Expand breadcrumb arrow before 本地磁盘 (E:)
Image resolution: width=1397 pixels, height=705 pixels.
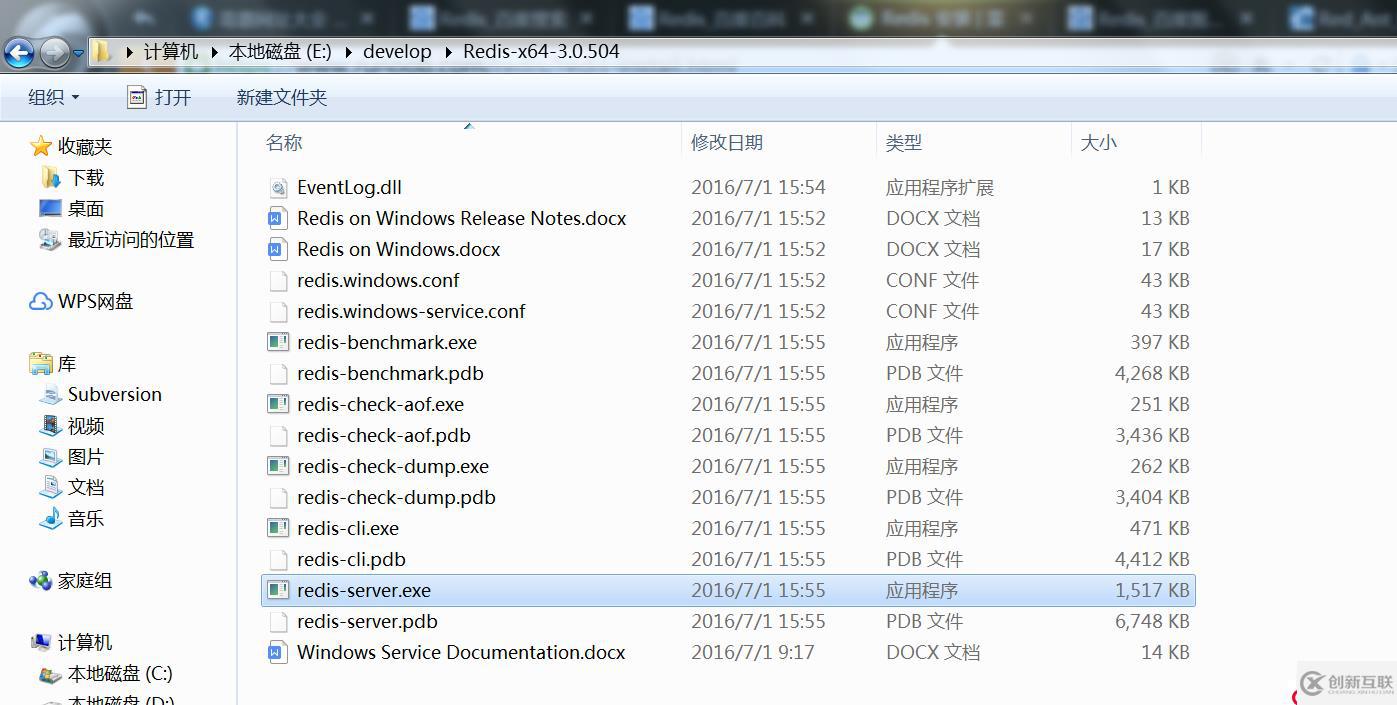(x=216, y=52)
